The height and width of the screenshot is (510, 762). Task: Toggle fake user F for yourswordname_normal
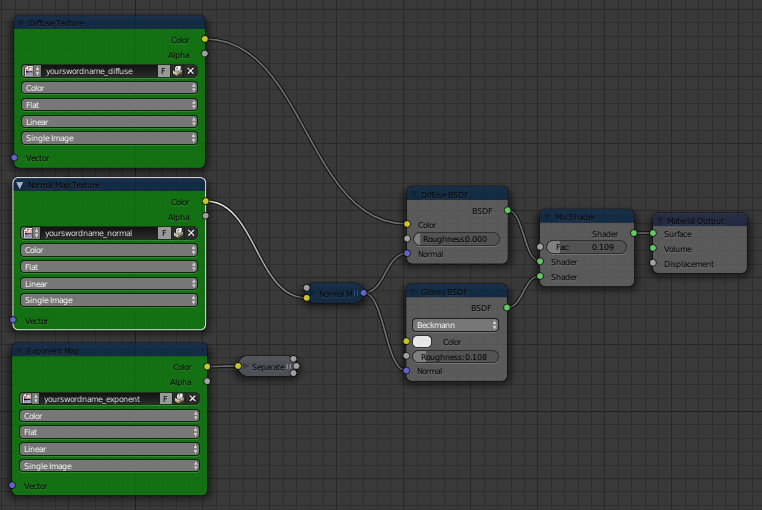click(x=164, y=233)
